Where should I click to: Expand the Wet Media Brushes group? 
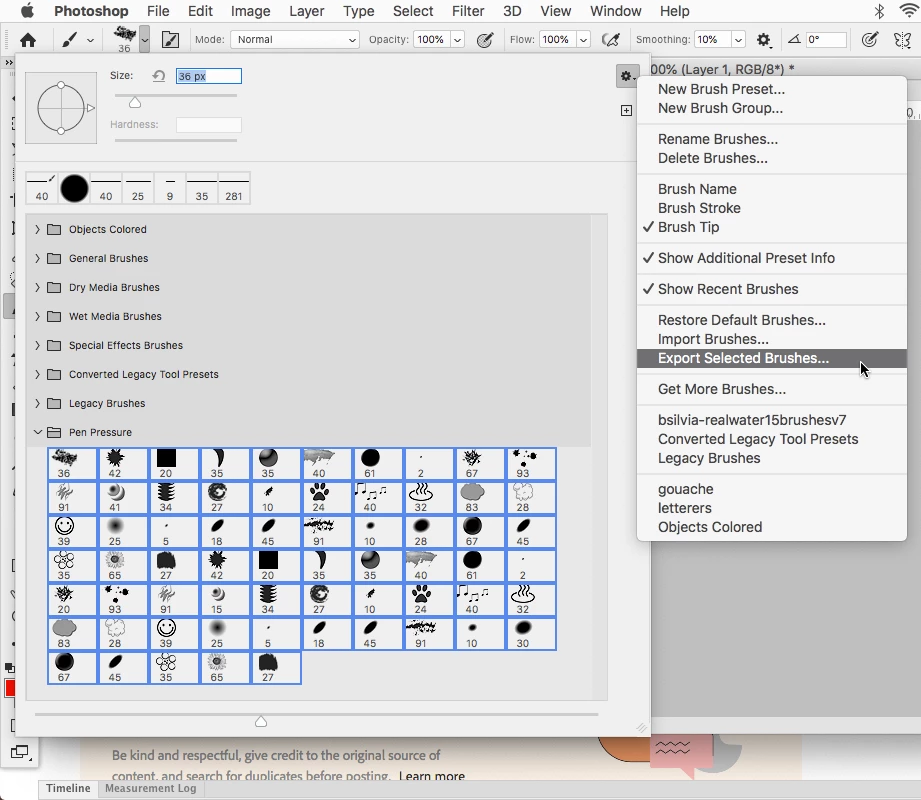tap(38, 317)
